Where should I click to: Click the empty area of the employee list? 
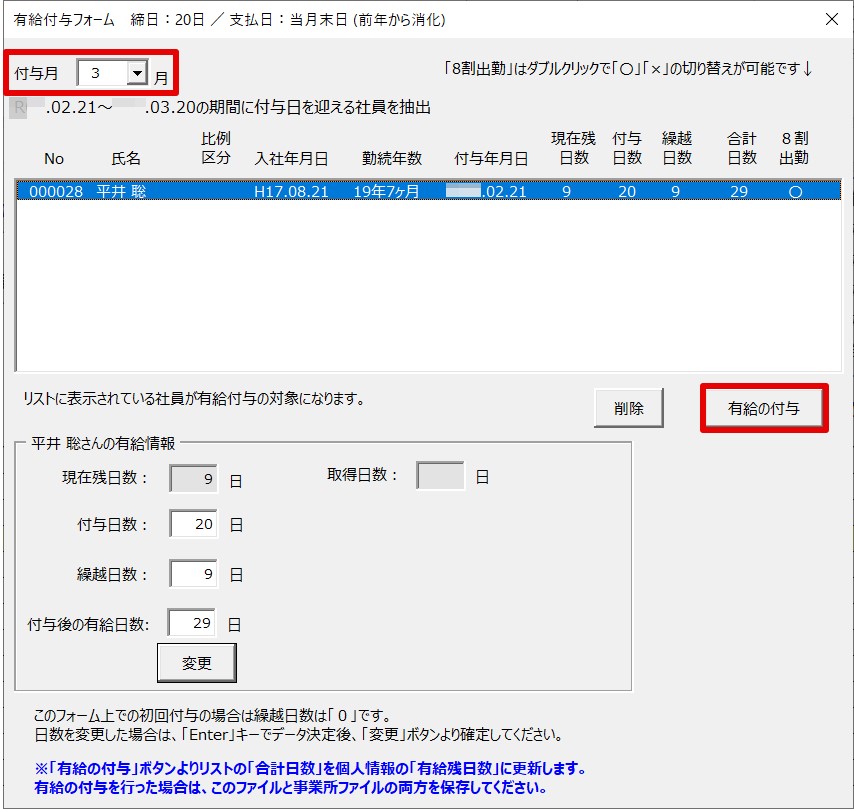[427, 290]
